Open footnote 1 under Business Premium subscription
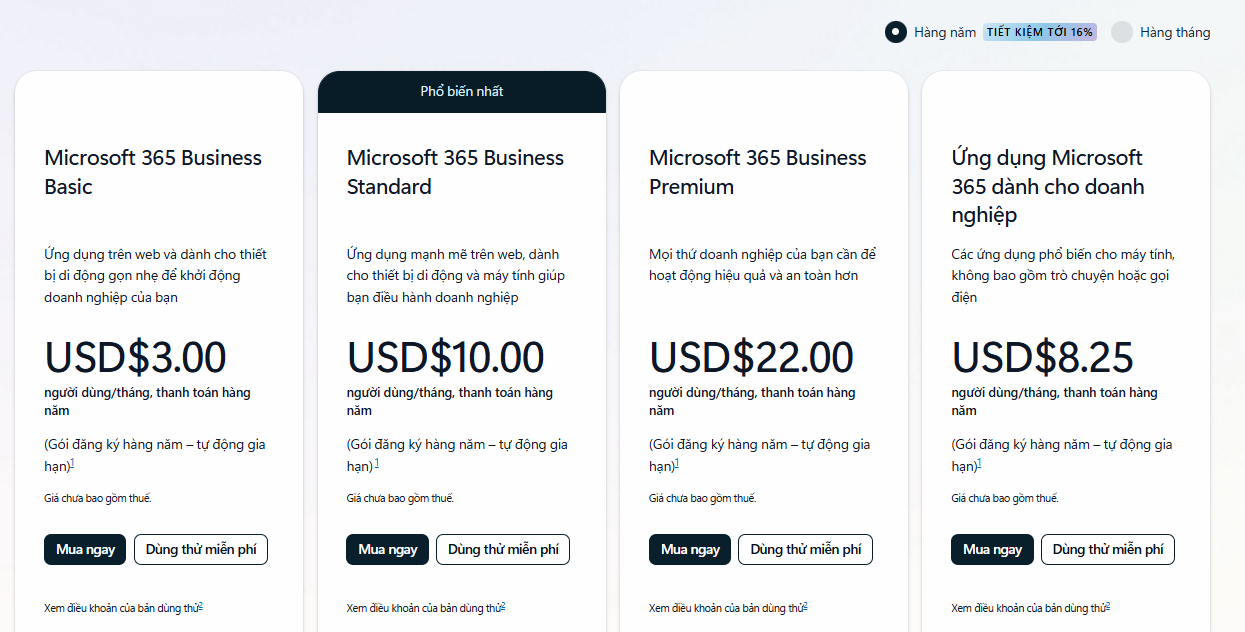Viewport: 1245px width, 632px height. coord(677,464)
